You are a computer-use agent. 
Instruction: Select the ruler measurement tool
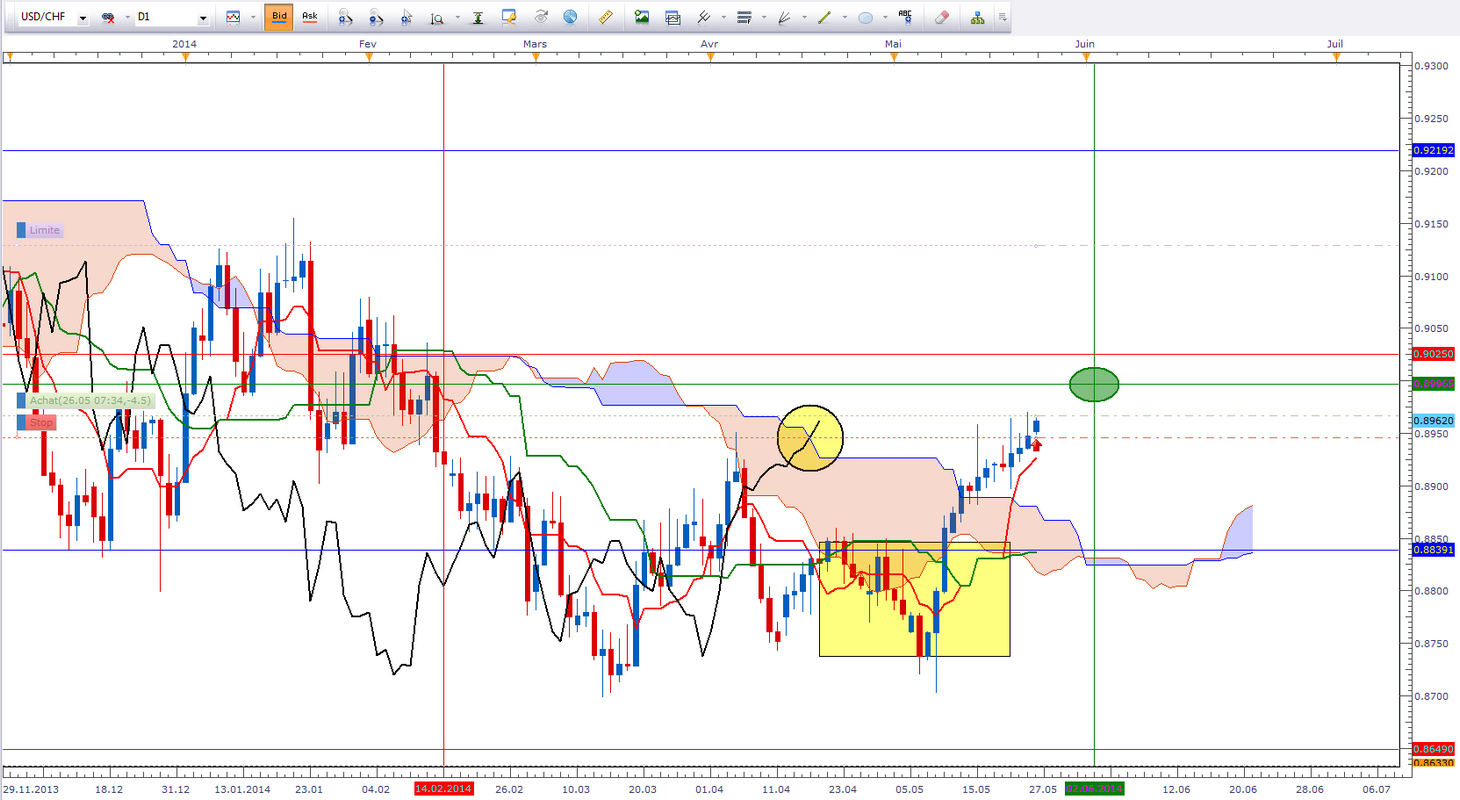[606, 17]
